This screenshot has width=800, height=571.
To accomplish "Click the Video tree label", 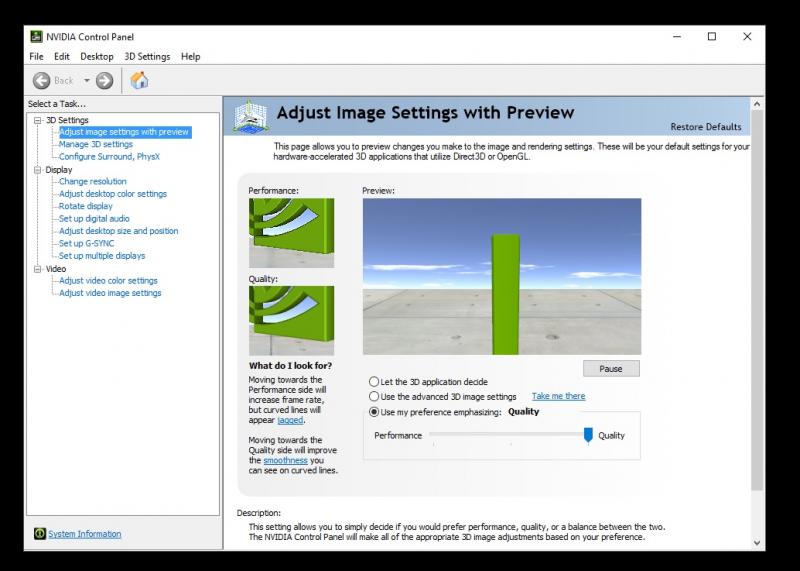I will tap(56, 269).
